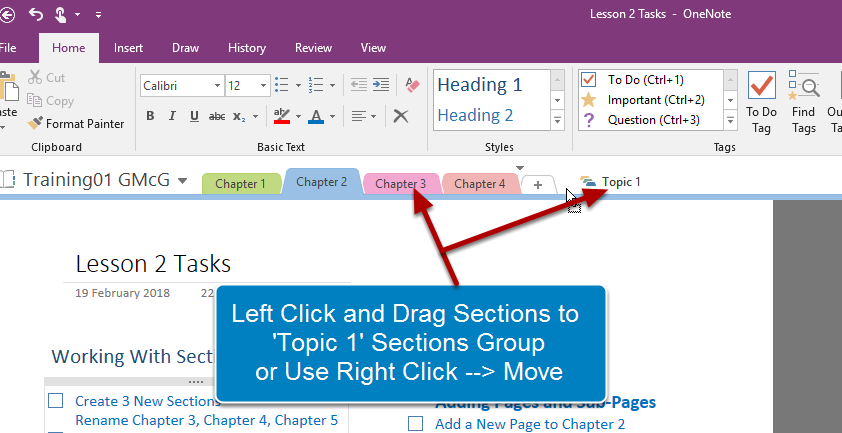
Task: Switch to the Draw ribbon tab
Action: (x=186, y=48)
